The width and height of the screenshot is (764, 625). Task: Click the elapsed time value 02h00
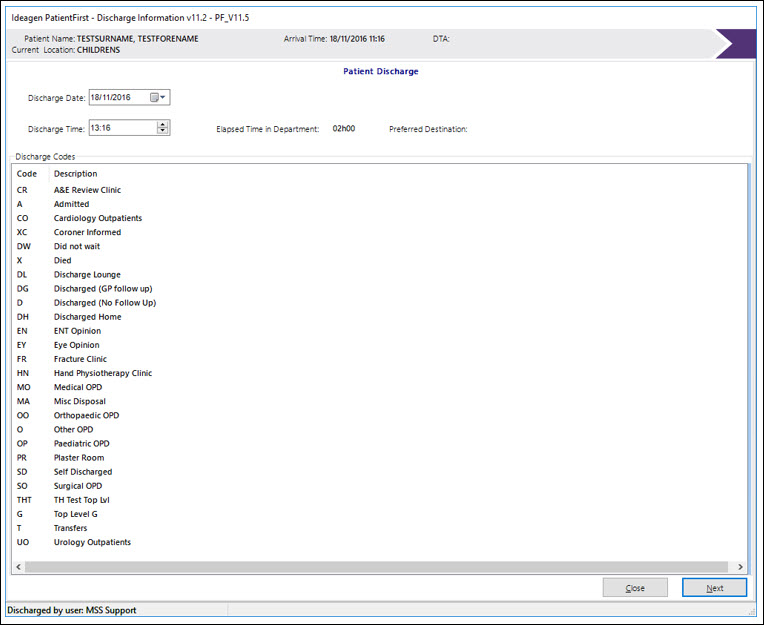coord(344,129)
